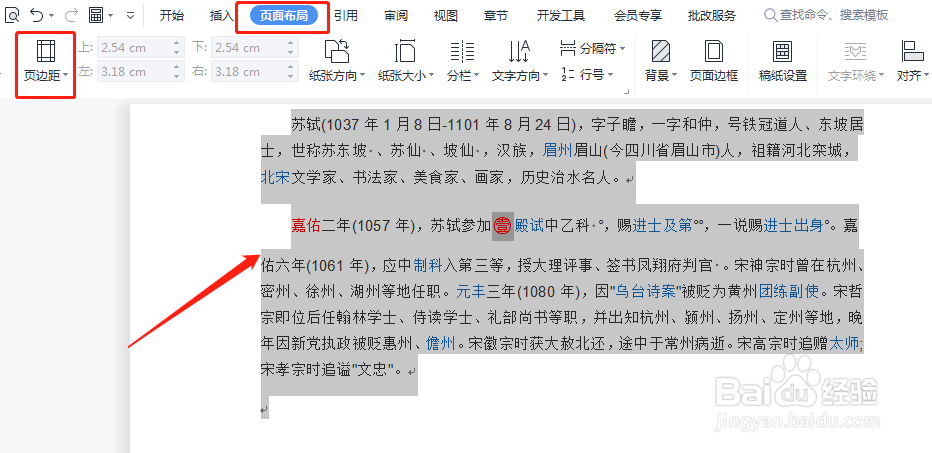Image resolution: width=932 pixels, height=453 pixels.
Task: Expand the 纸张方向 dropdown
Action: 362,76
